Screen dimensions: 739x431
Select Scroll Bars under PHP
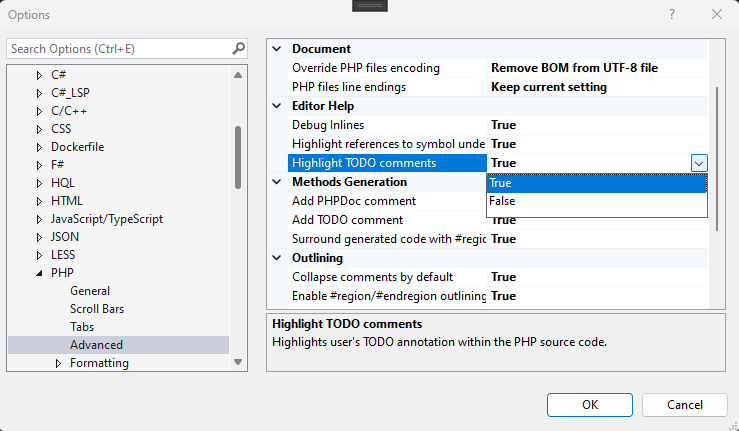point(97,309)
